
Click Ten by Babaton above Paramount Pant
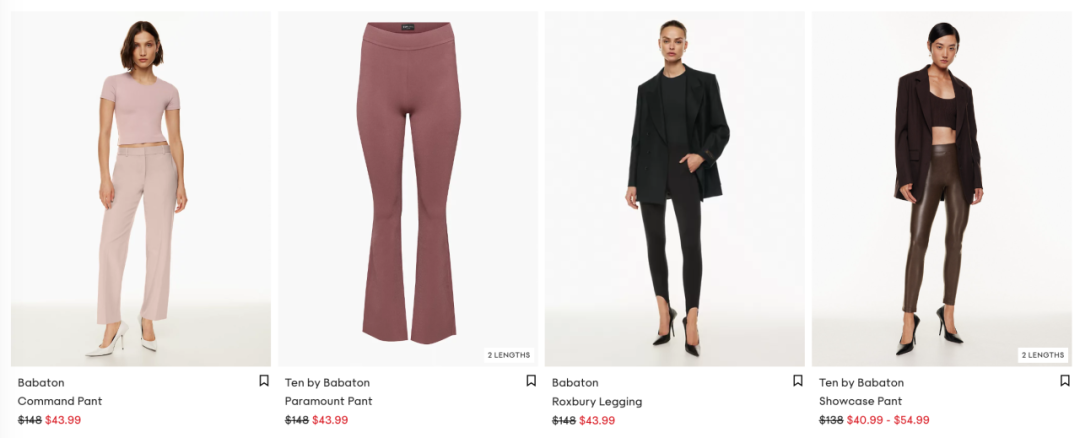[327, 382]
